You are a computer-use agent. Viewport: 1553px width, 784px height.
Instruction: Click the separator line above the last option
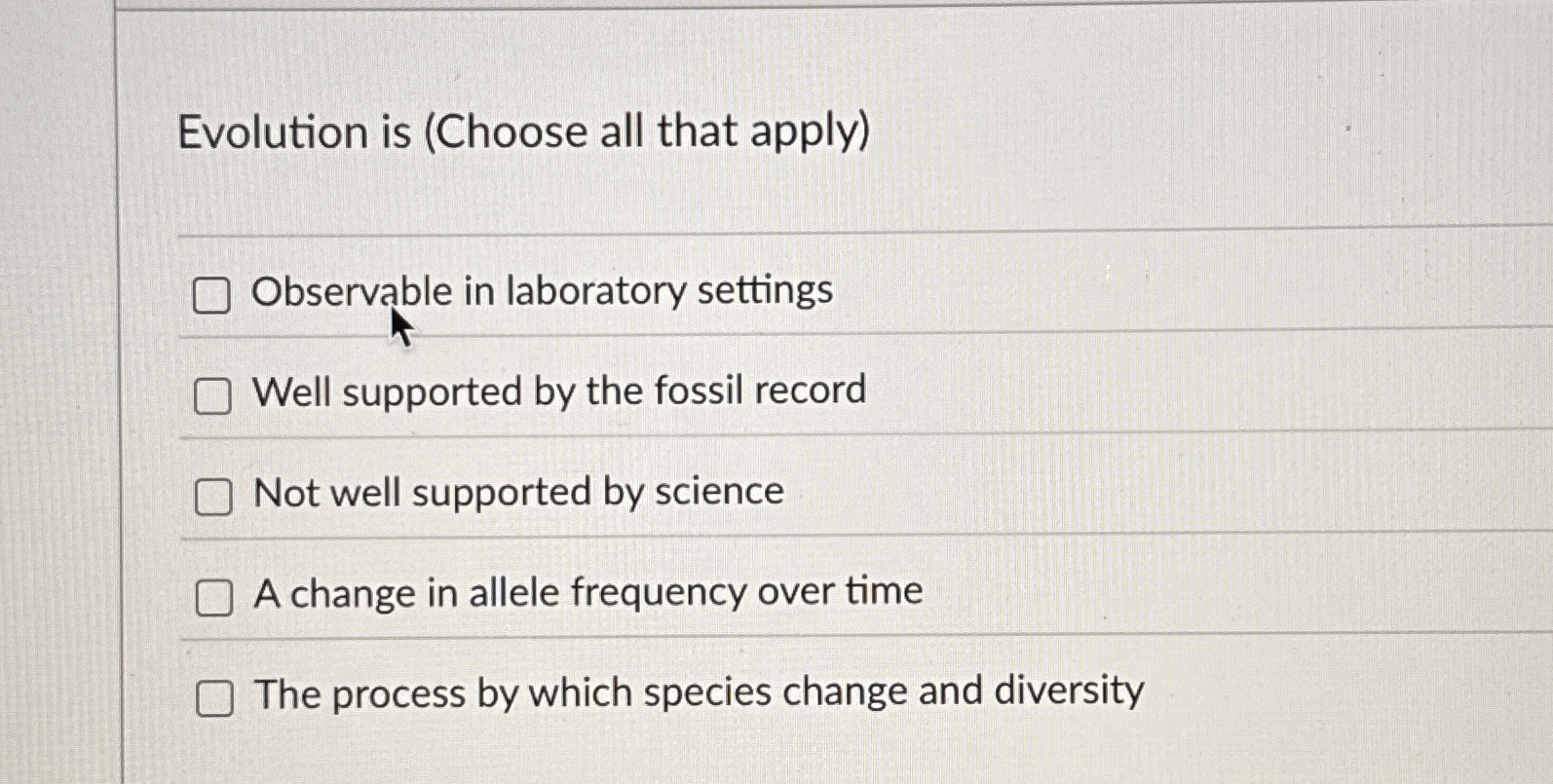pos(779,642)
